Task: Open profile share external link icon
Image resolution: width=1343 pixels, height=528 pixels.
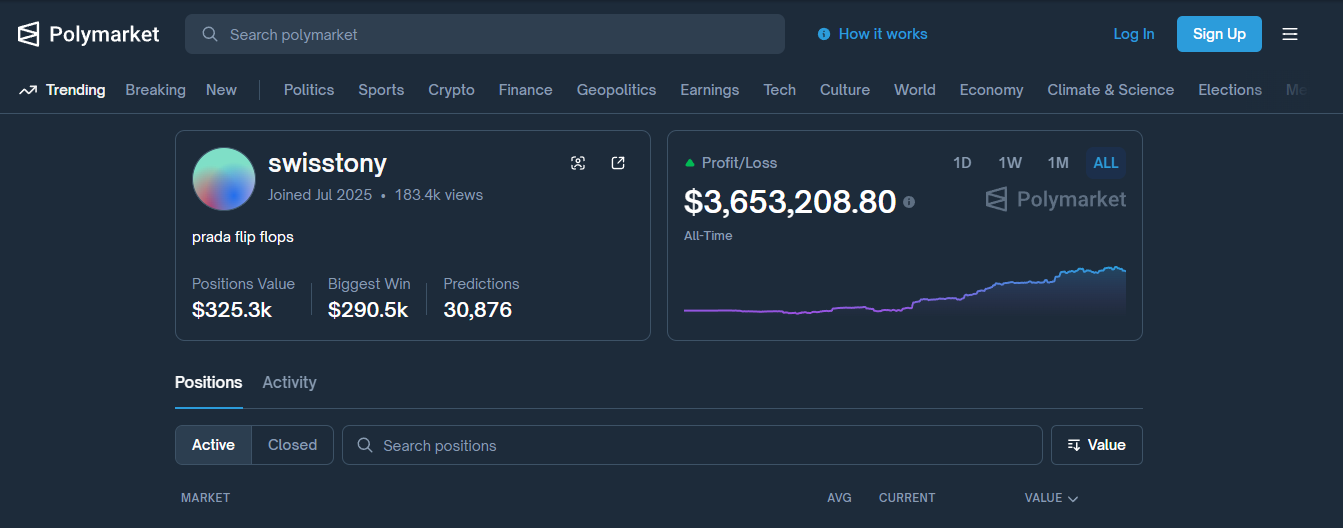Action: [618, 163]
